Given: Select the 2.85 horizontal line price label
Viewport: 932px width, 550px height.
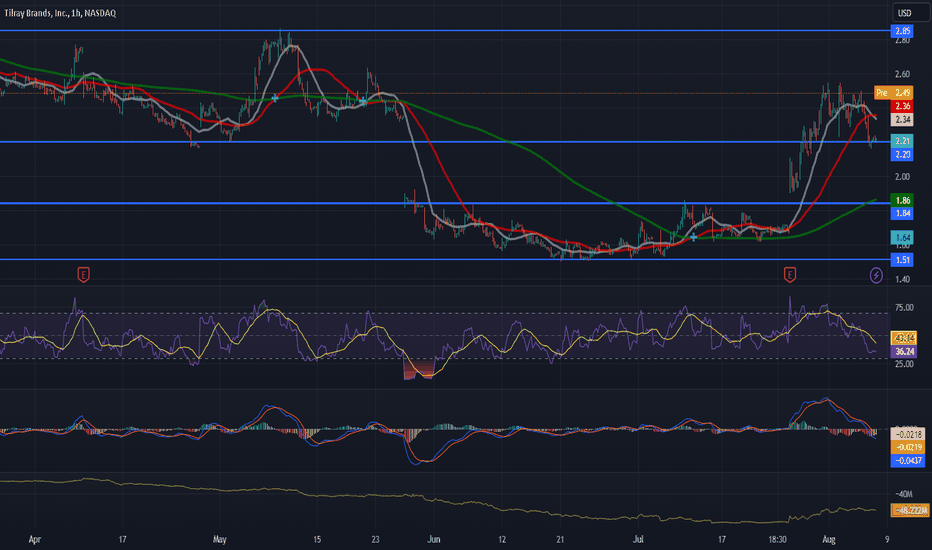Looking at the screenshot, I should tap(902, 31).
